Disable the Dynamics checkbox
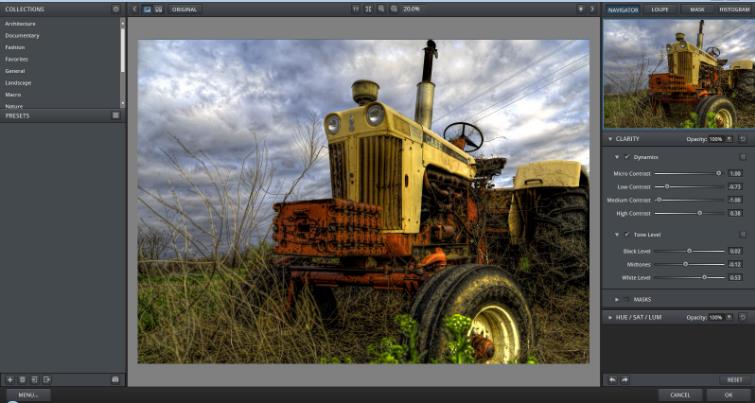The image size is (755, 403). [627, 157]
